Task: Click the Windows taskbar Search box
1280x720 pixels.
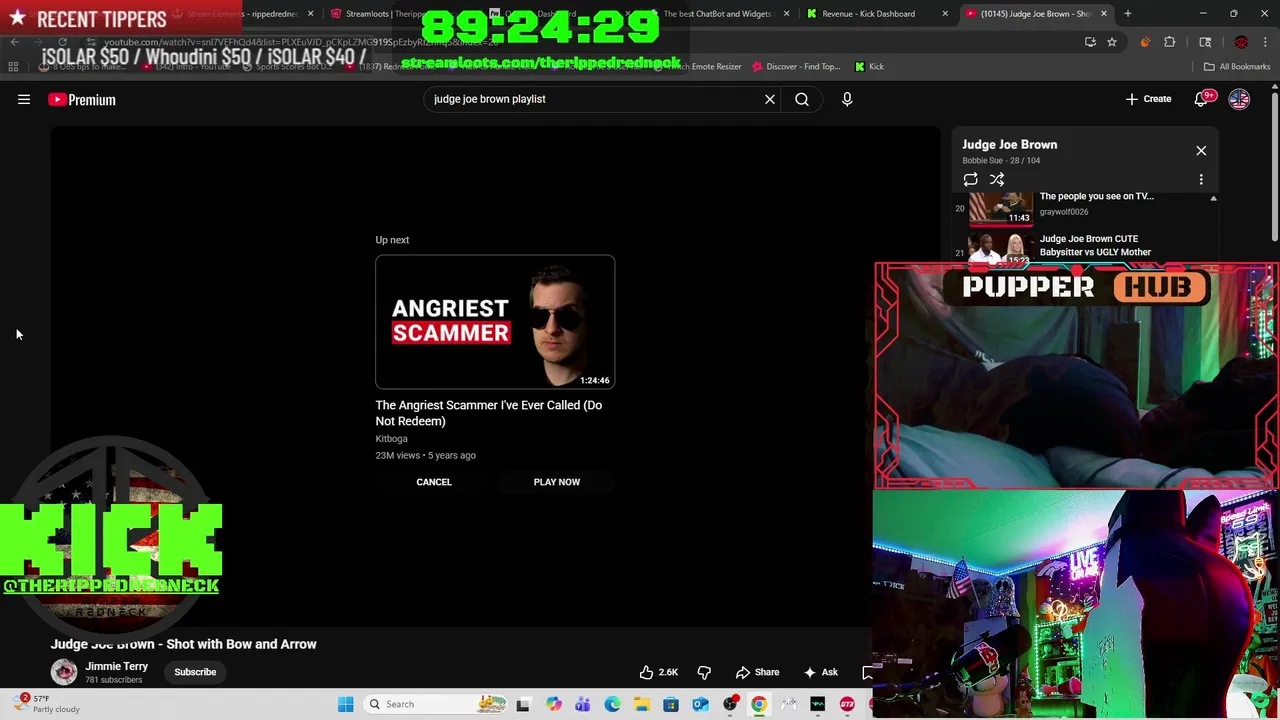Action: 437,704
